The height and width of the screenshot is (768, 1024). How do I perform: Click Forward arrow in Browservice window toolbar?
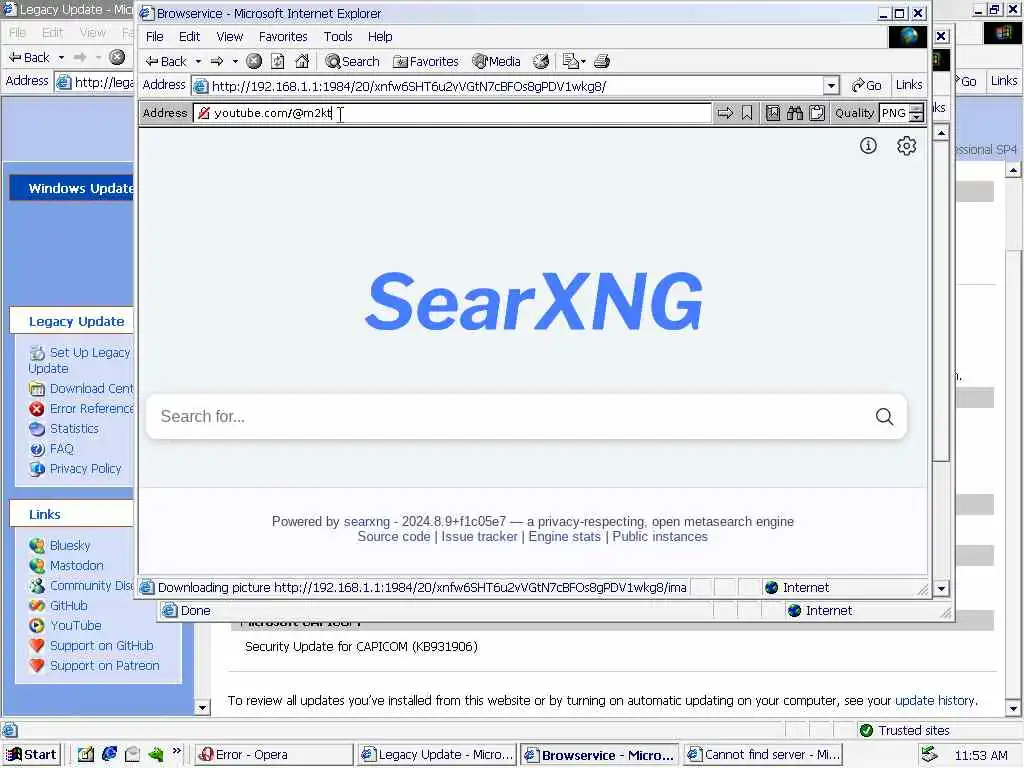217,61
